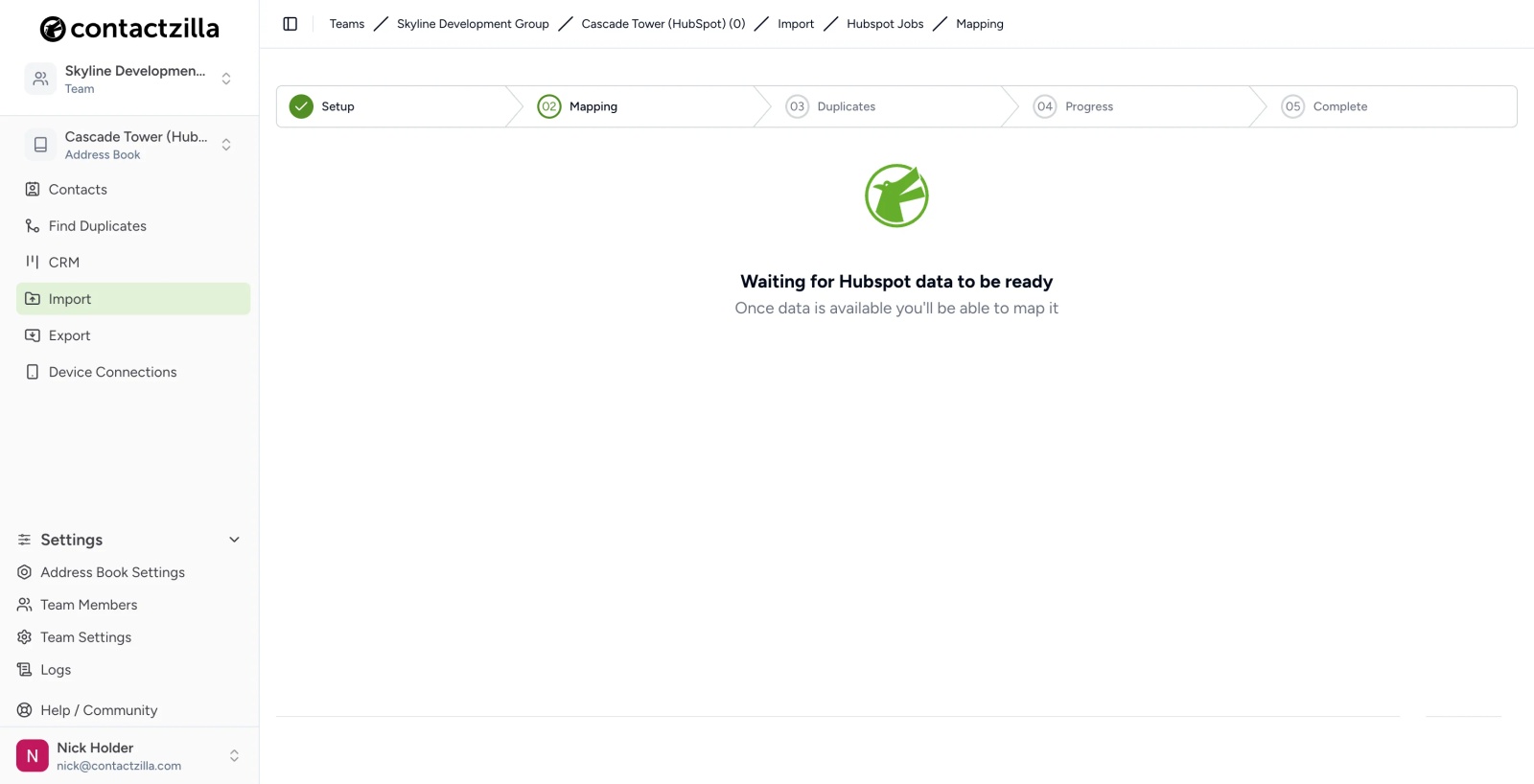Click the Mapping breadcrumb
Screen dimensions: 1534x784
tap(980, 24)
